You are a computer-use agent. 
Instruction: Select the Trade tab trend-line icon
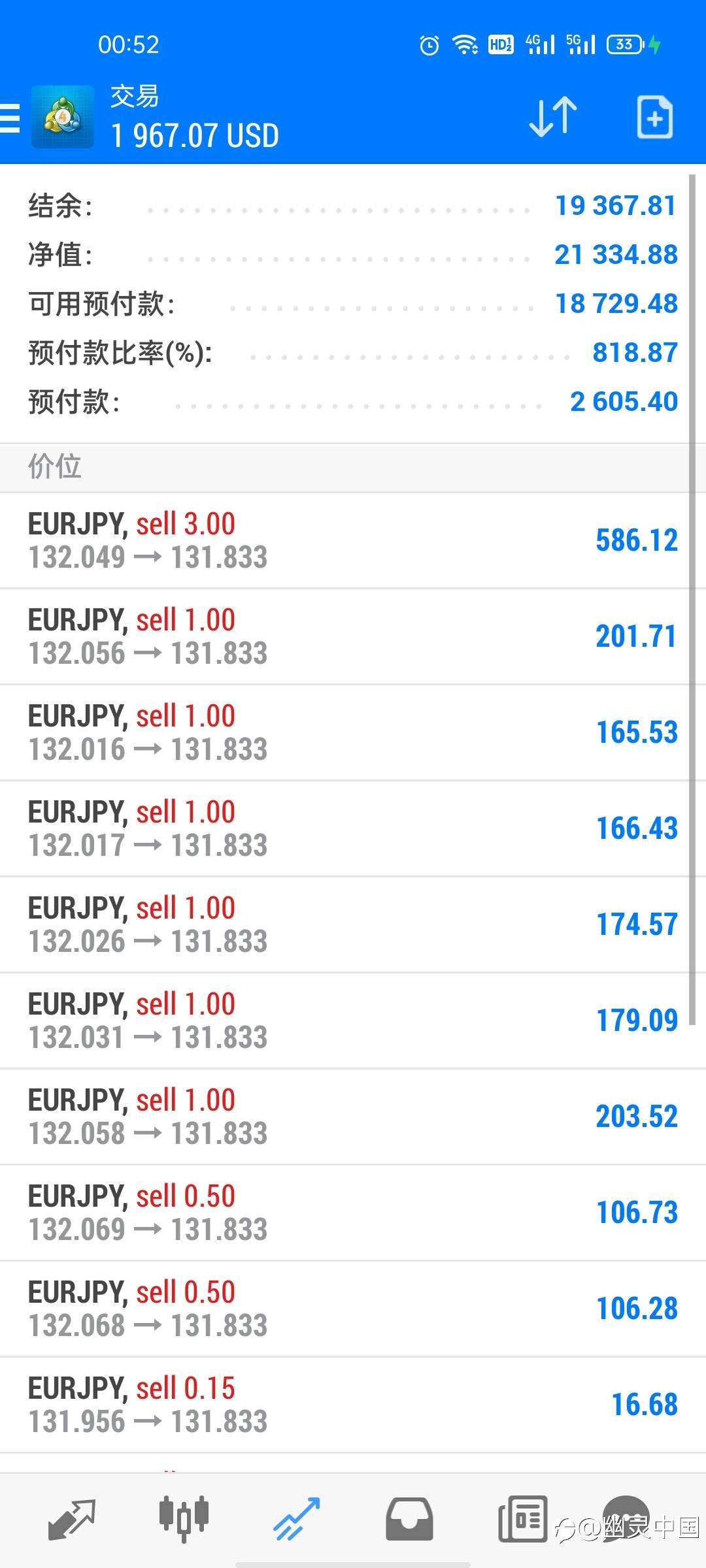click(x=296, y=1519)
